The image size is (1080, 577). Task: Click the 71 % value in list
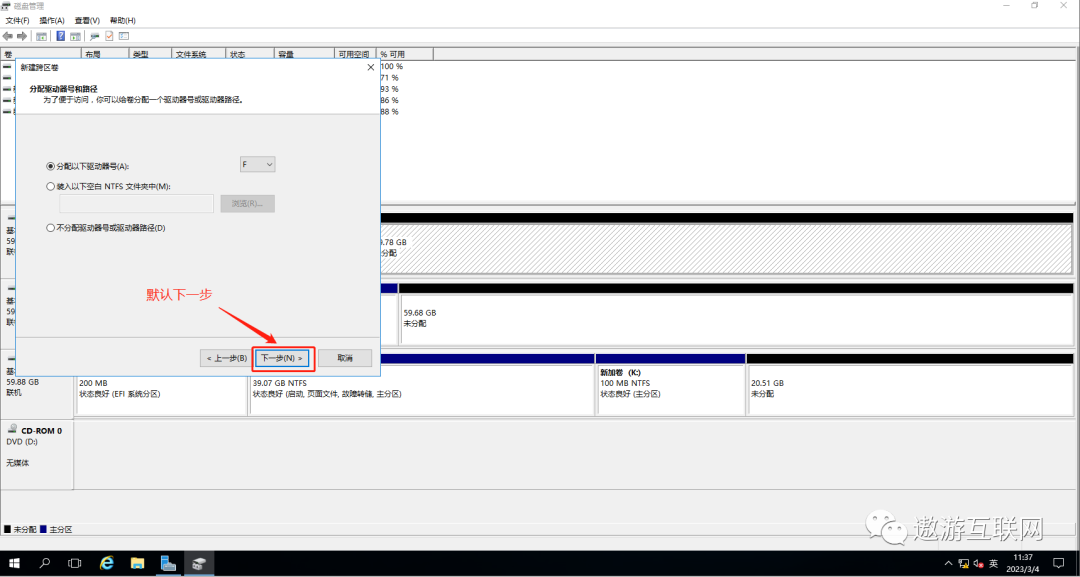pyautogui.click(x=390, y=78)
